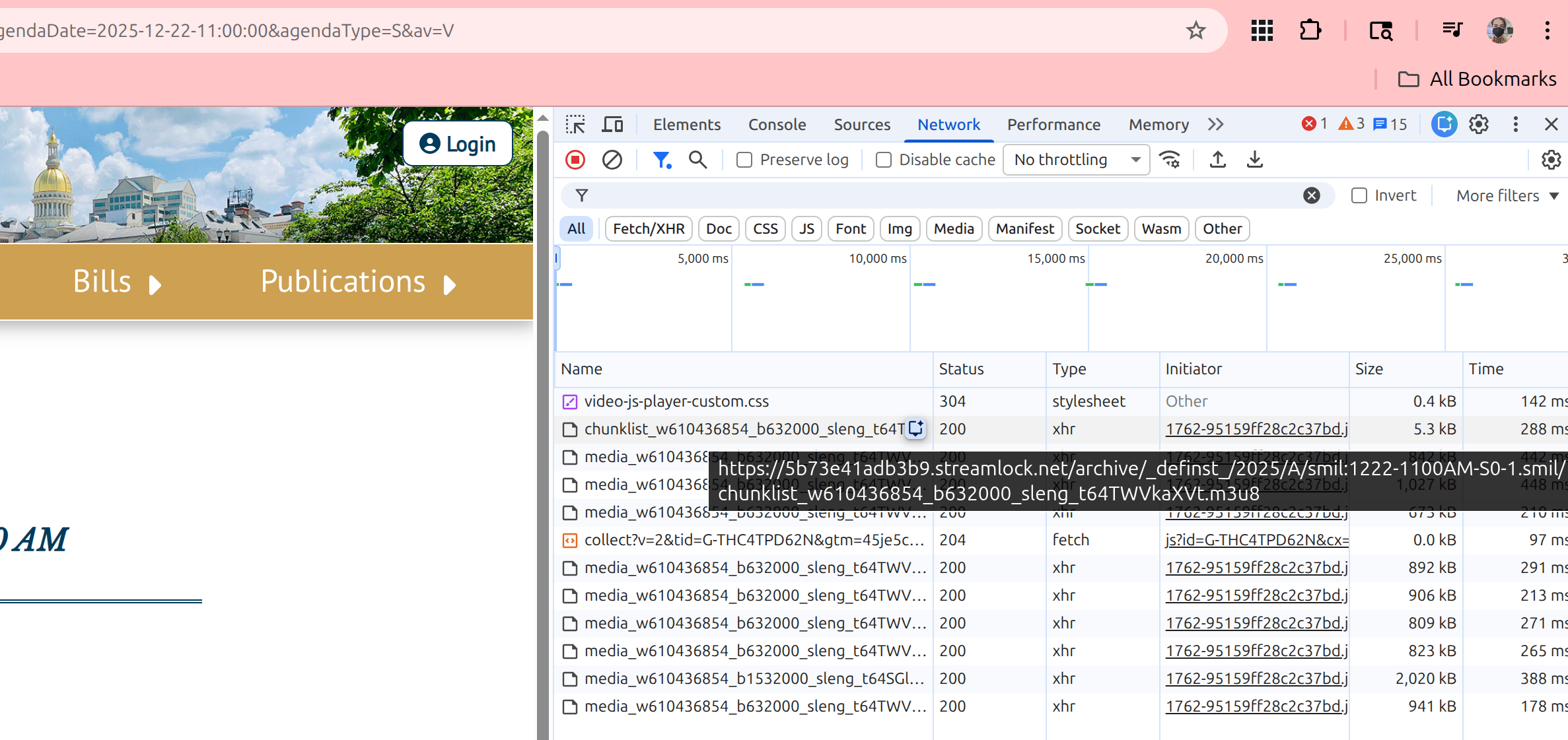
Task: Open the Performance tab
Action: (1053, 124)
